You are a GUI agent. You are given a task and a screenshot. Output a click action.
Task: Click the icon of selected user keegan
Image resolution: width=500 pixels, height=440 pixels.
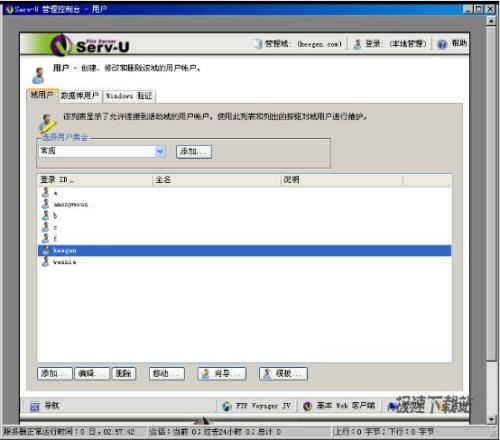point(46,250)
